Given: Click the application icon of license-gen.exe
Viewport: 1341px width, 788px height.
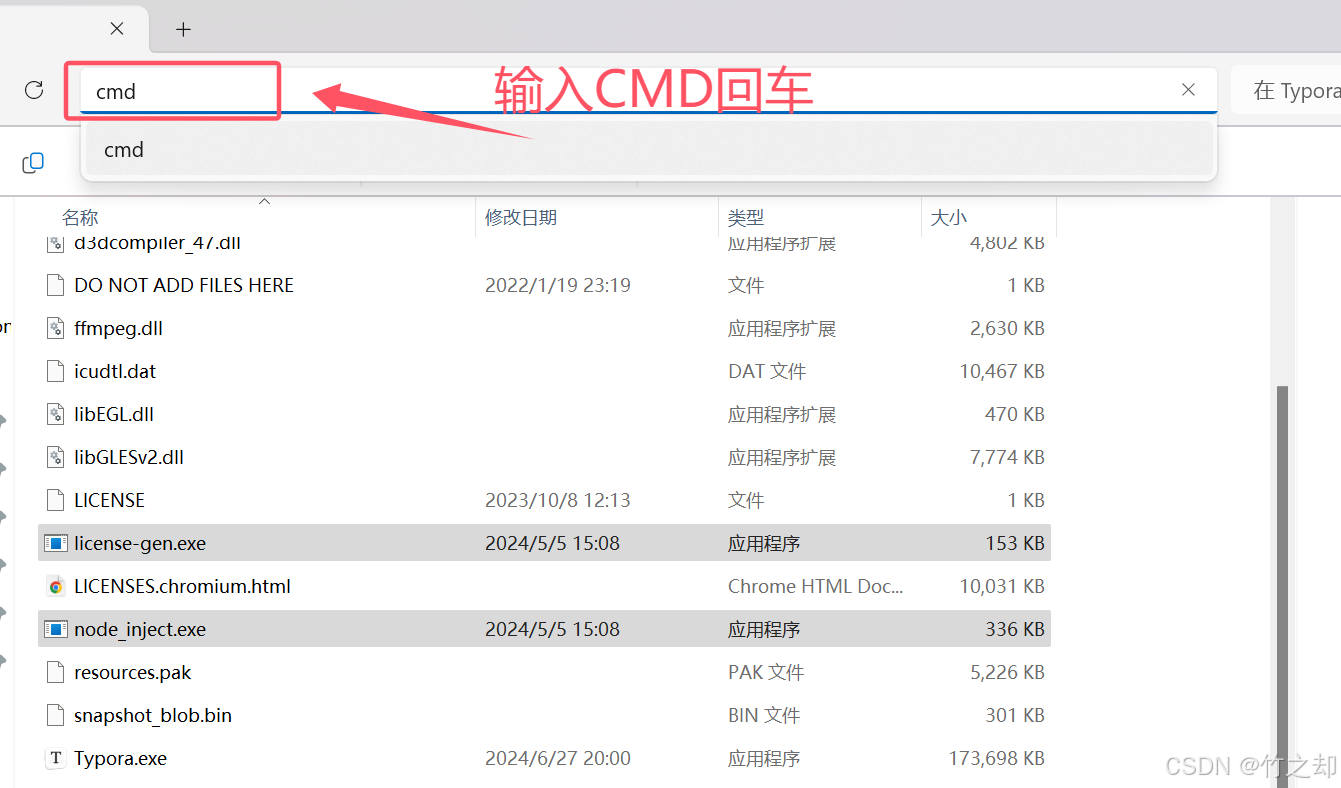Looking at the screenshot, I should point(55,543).
